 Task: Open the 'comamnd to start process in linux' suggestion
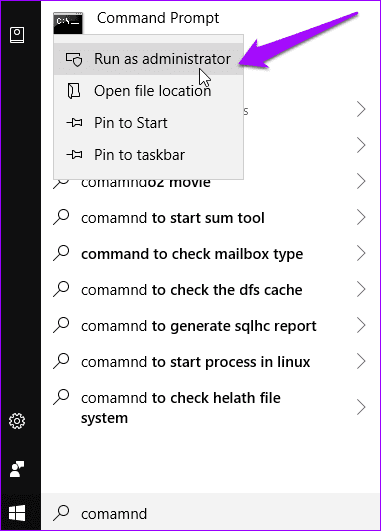[210, 362]
